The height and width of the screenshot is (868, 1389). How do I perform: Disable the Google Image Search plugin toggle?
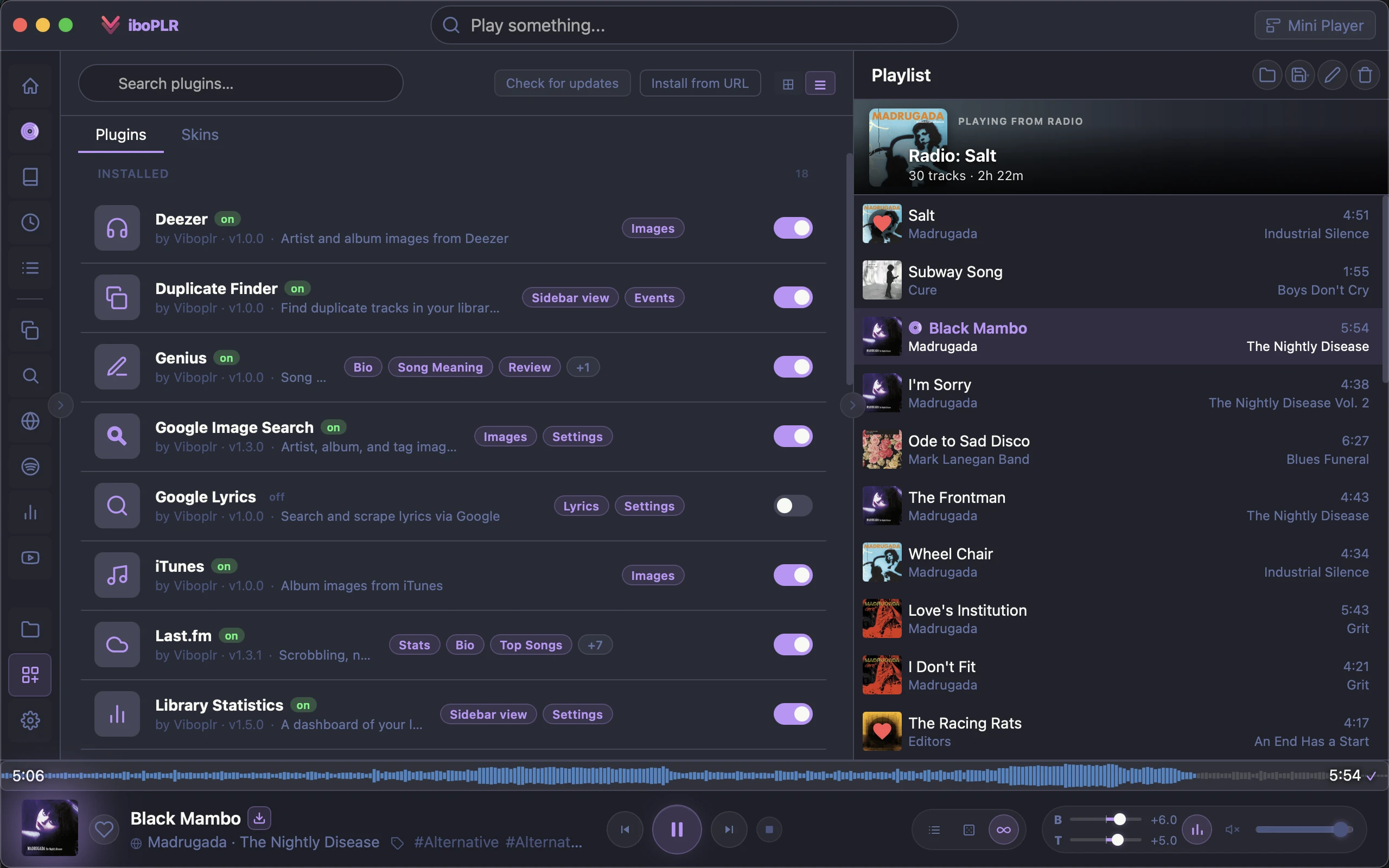793,436
